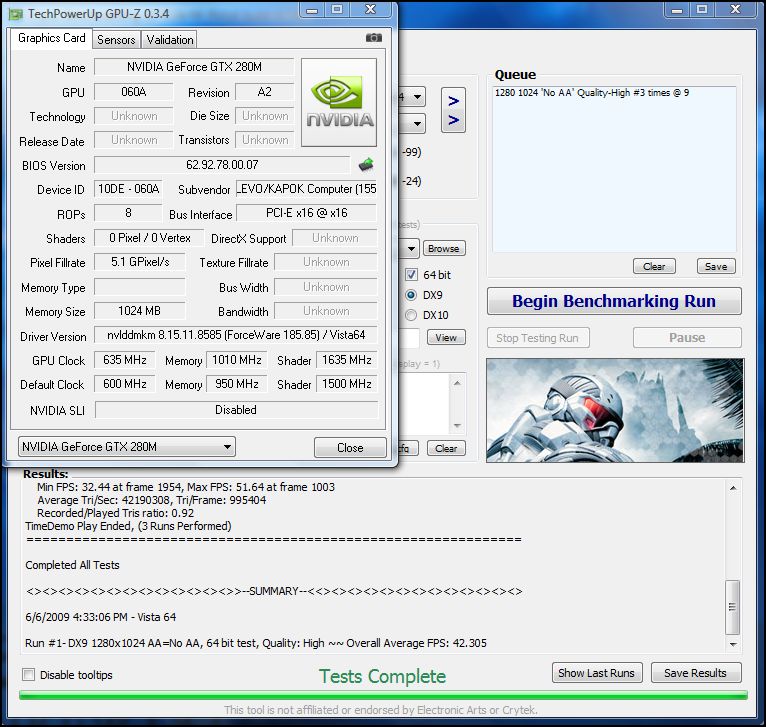The width and height of the screenshot is (766, 727).
Task: Click the Subvendor field
Action: click(307, 189)
